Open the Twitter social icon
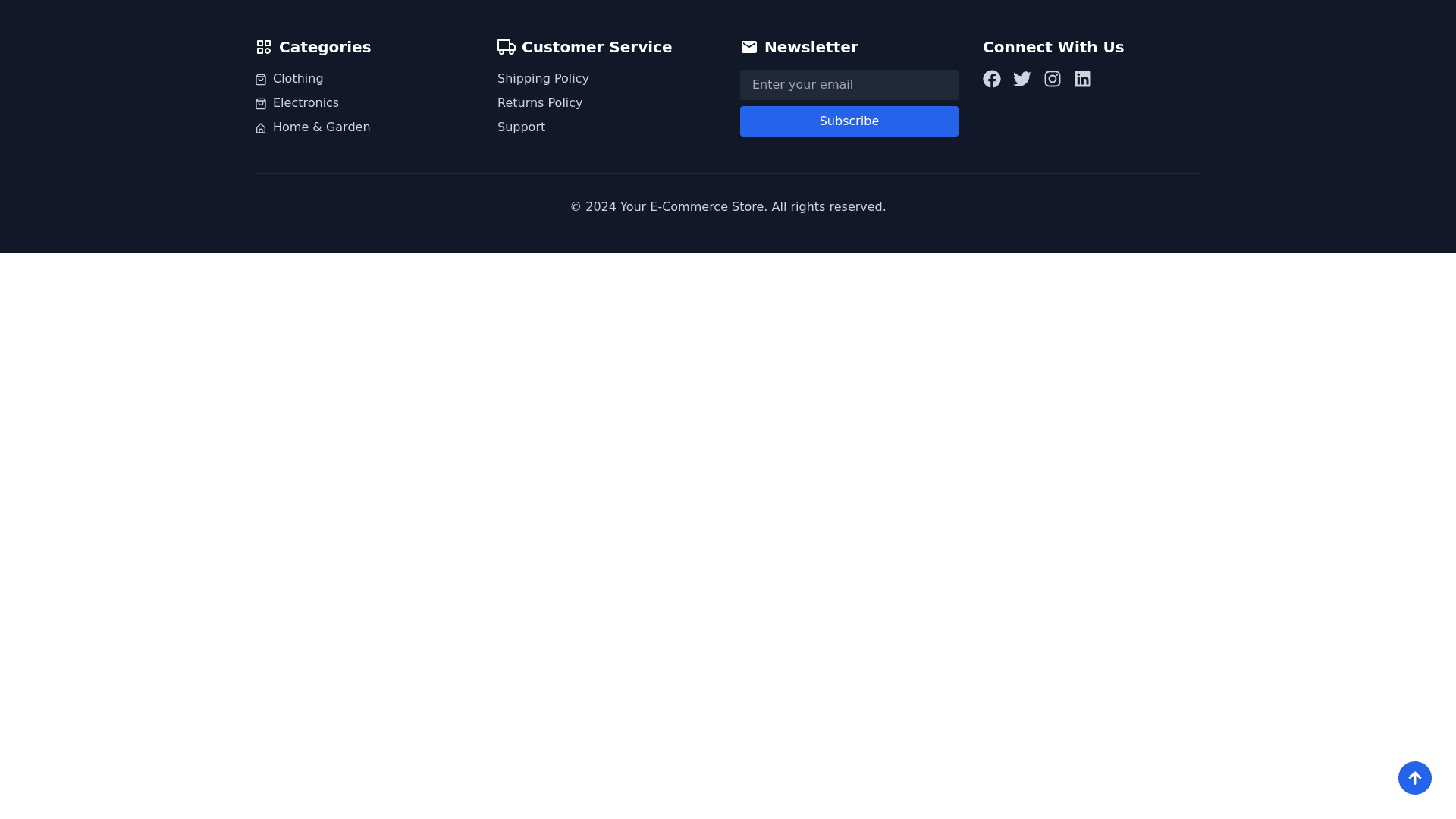This screenshot has width=1456, height=819. coord(1022,79)
